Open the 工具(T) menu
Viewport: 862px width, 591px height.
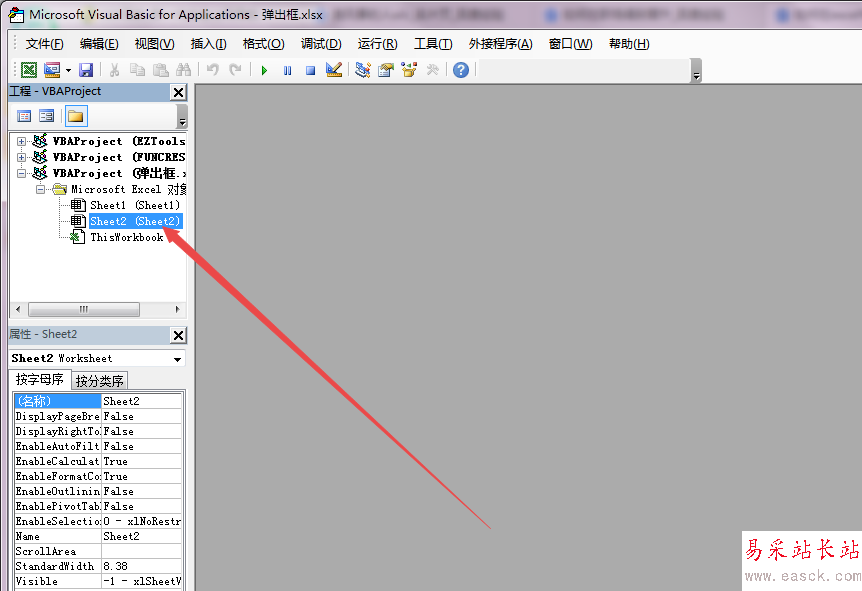pyautogui.click(x=433, y=44)
